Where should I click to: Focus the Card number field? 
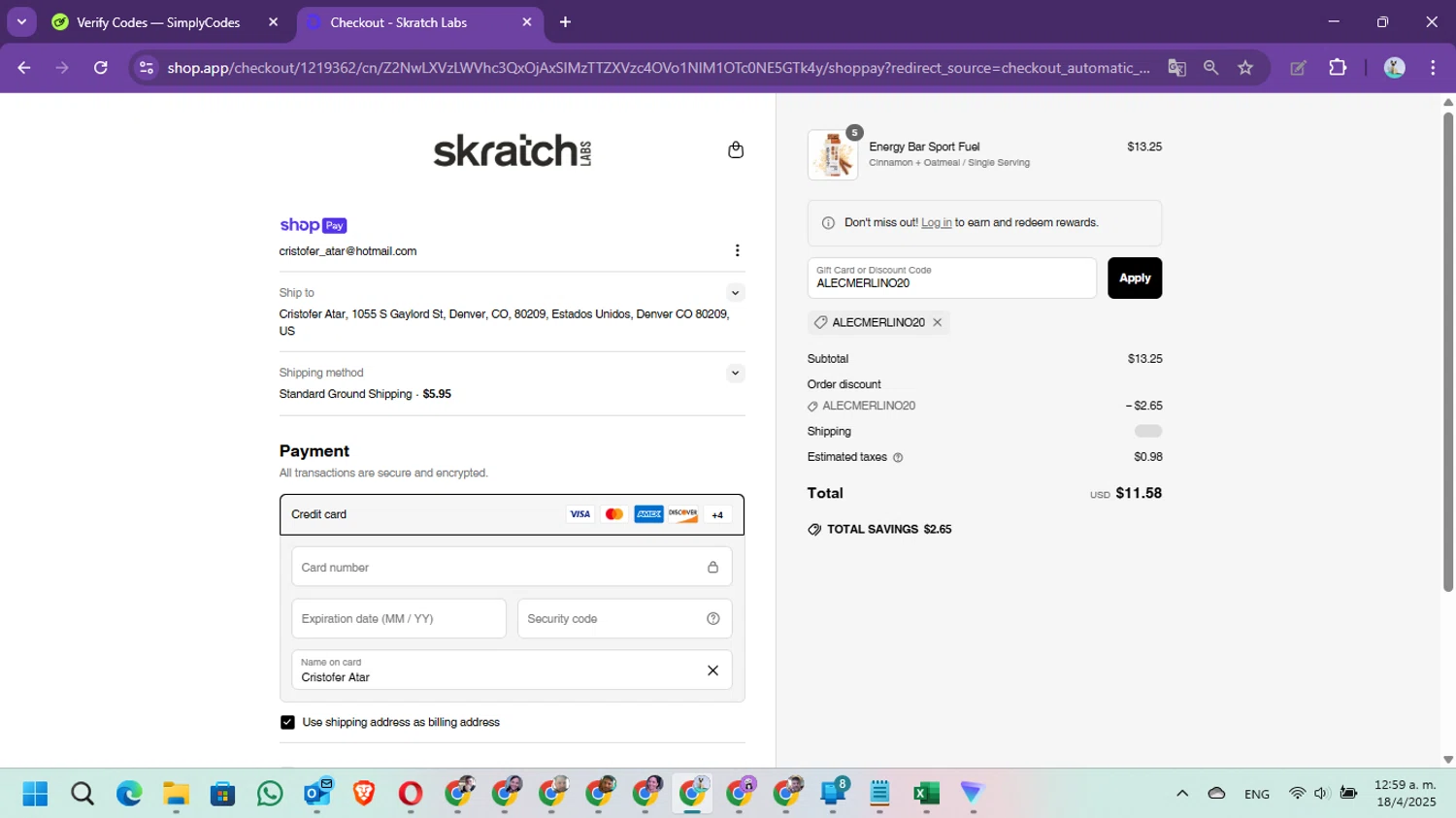512,567
